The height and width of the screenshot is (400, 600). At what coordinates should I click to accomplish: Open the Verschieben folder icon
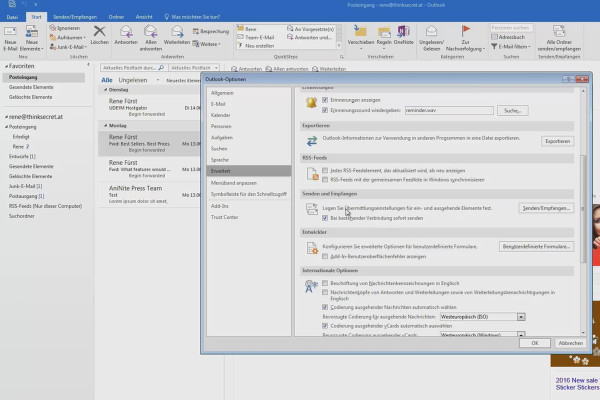pos(360,31)
